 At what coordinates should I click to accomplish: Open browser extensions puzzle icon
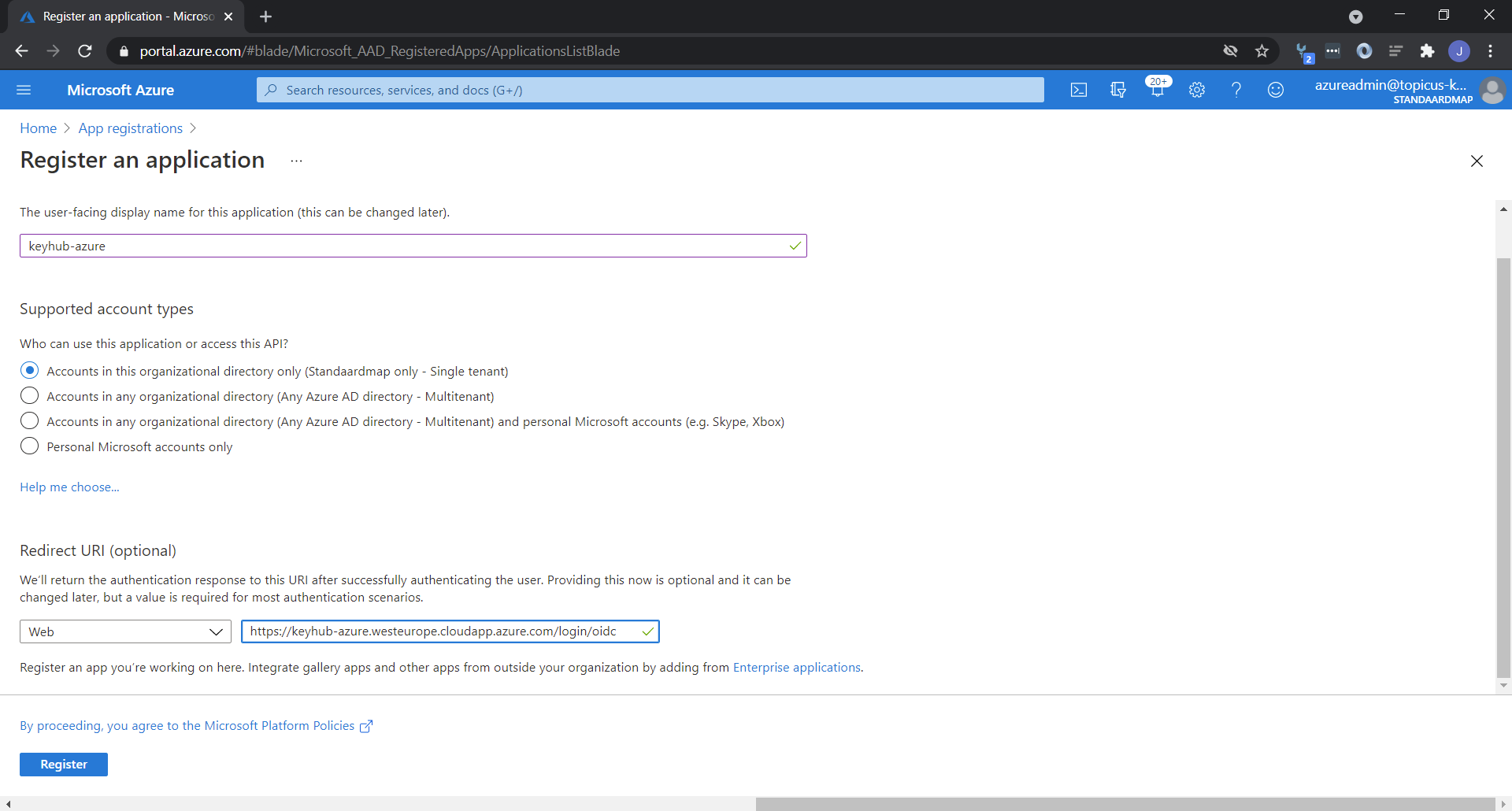coord(1428,50)
